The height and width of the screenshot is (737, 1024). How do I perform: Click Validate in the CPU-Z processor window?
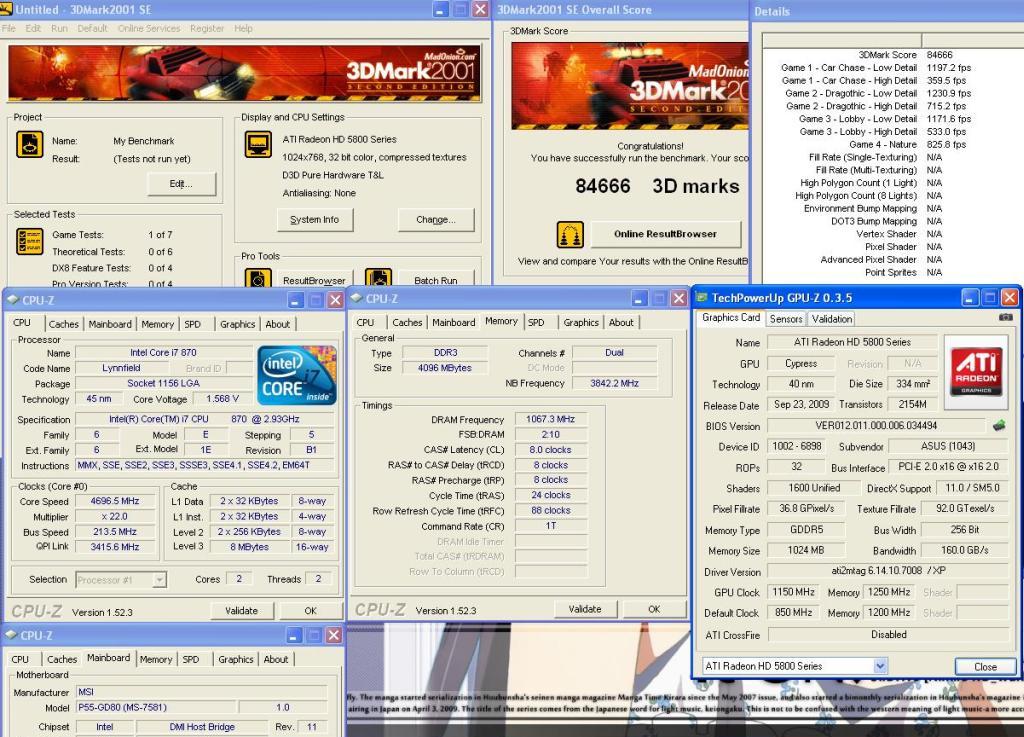(242, 610)
